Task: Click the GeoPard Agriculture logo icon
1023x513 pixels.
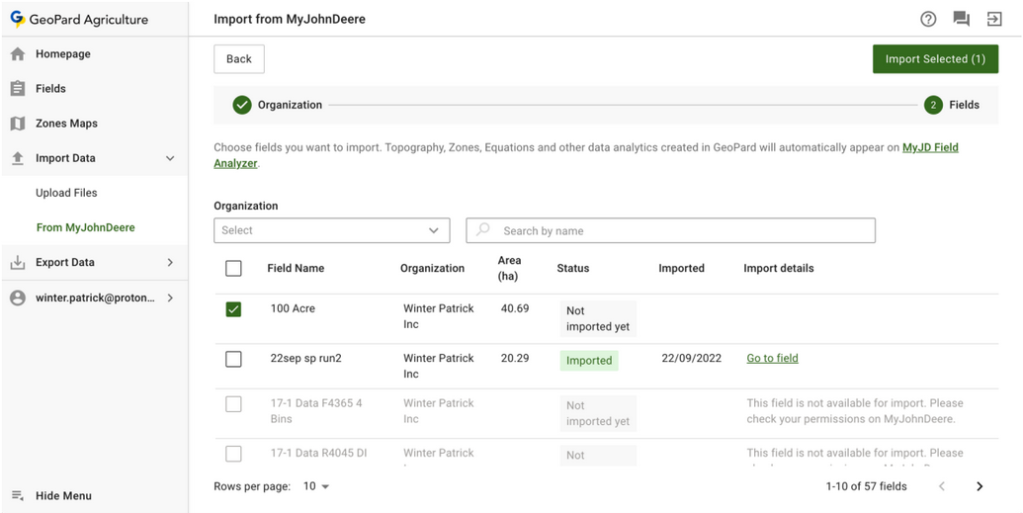Action: (x=17, y=19)
